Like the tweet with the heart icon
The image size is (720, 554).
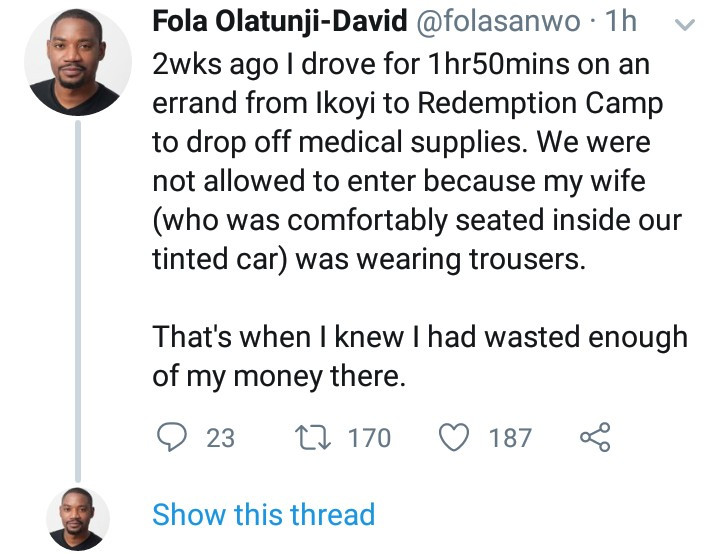pyautogui.click(x=457, y=437)
